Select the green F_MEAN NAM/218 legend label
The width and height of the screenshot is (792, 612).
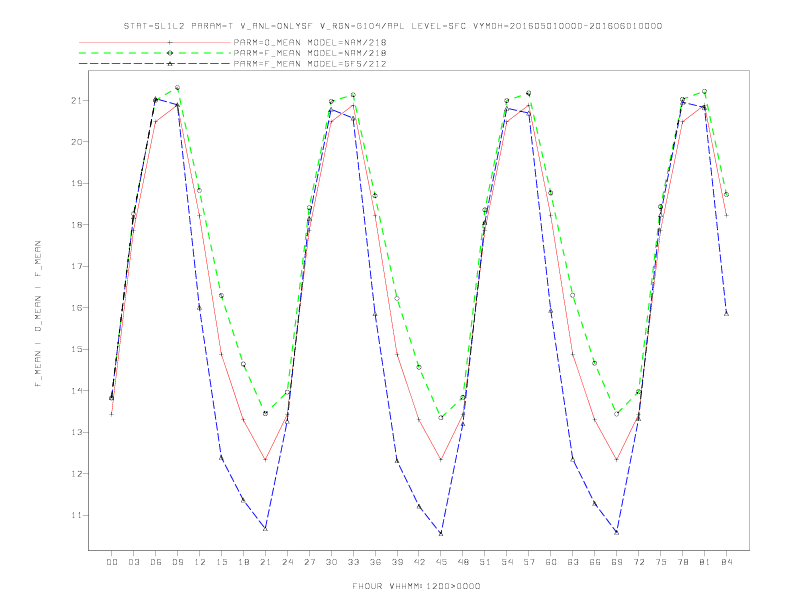(x=310, y=53)
